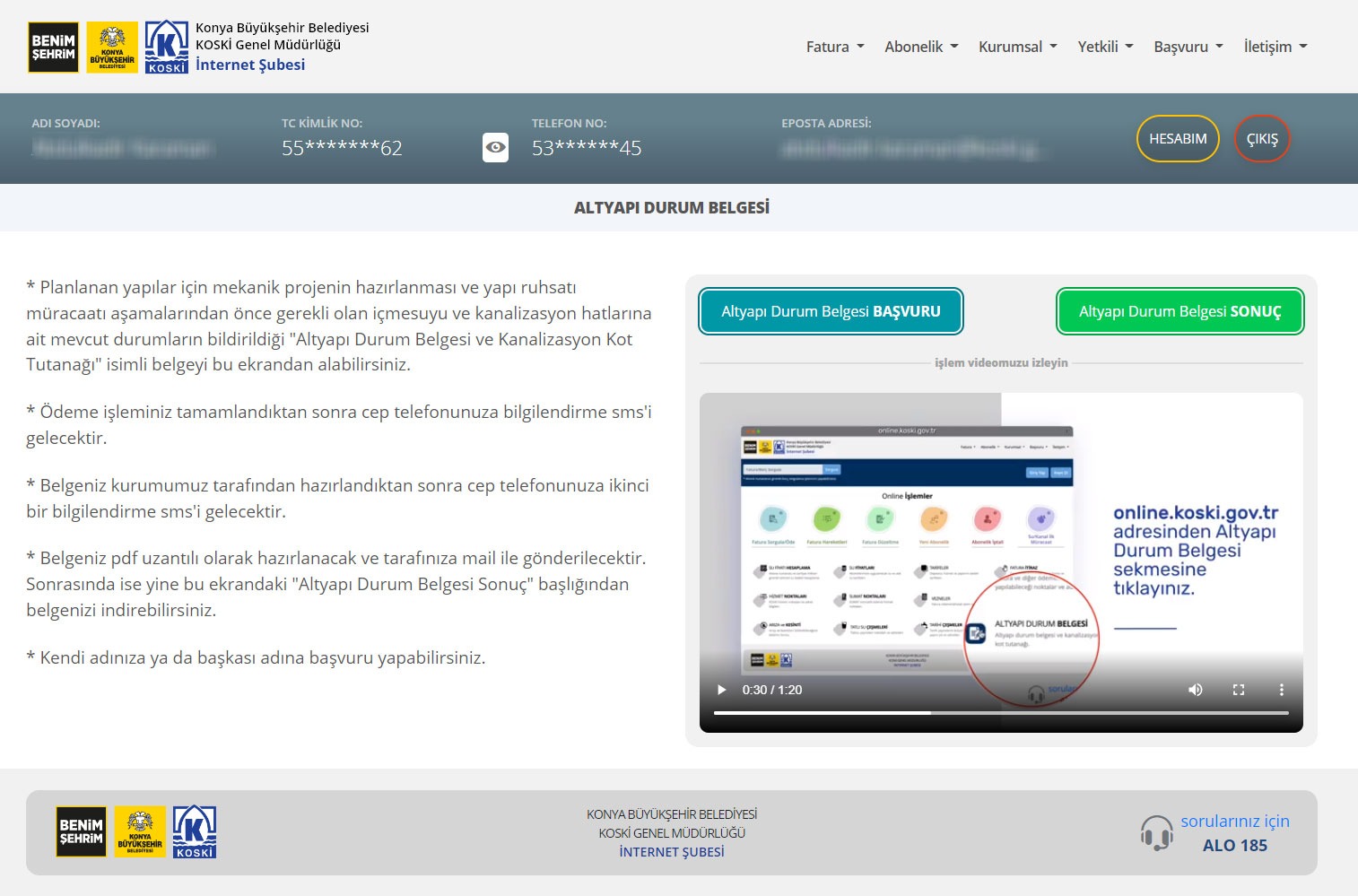Click the KOSKİ logo in header

tap(167, 48)
